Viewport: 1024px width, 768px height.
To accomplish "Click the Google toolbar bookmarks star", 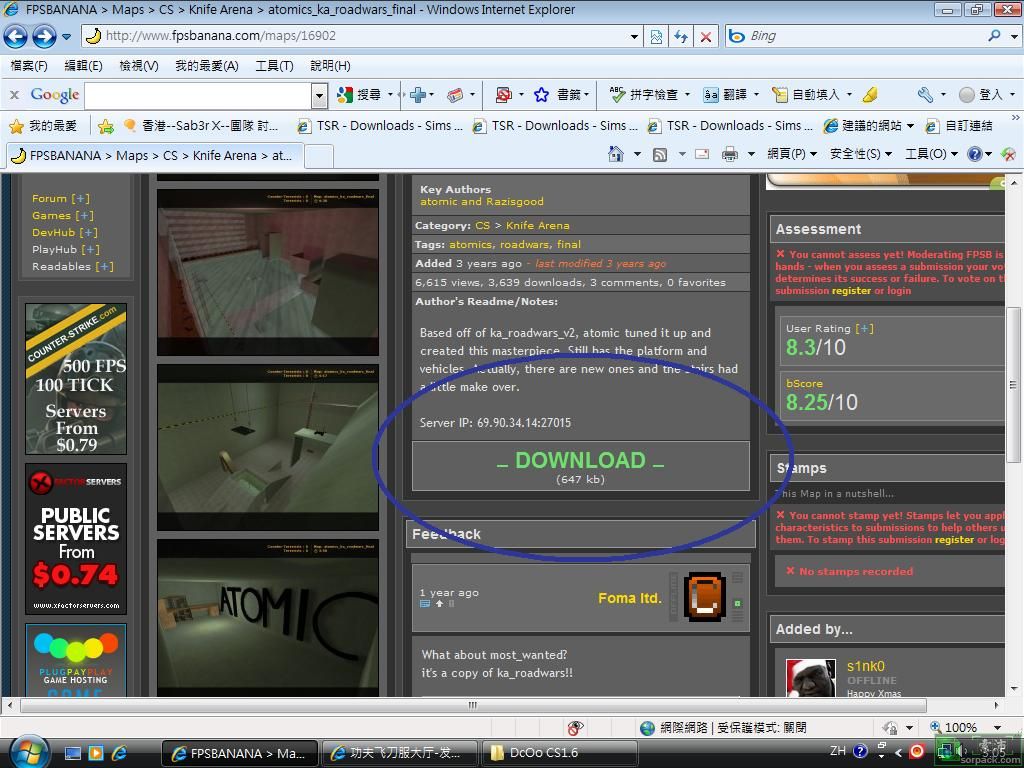I will [541, 94].
